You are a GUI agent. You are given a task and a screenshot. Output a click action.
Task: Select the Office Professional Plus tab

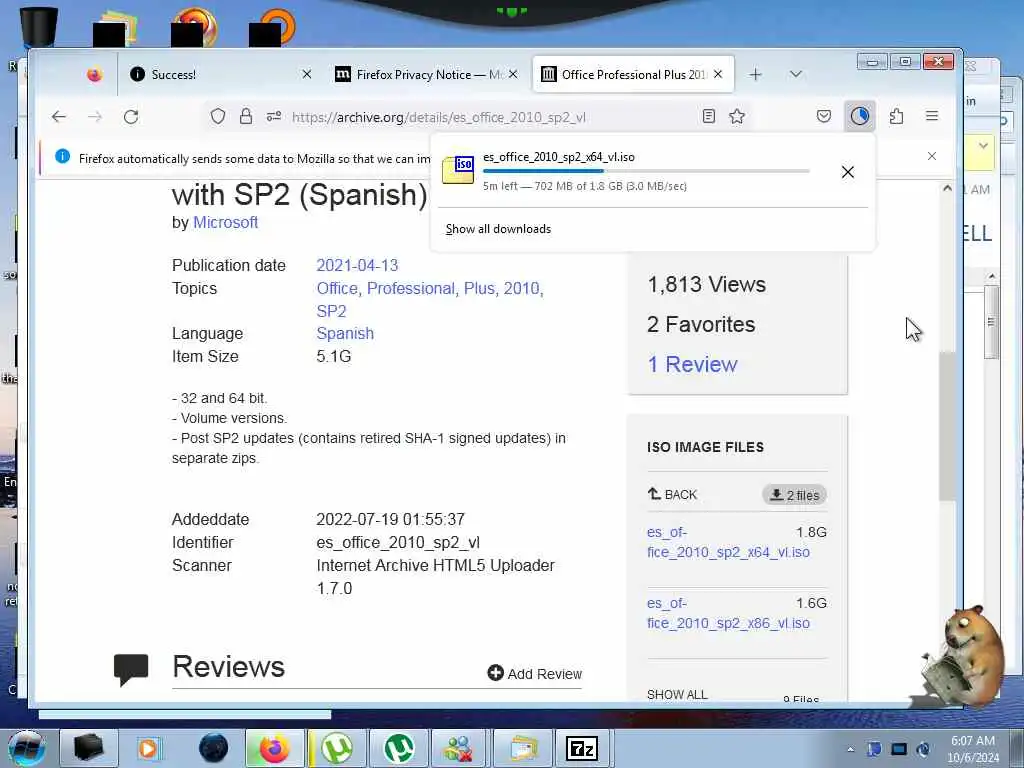[633, 74]
